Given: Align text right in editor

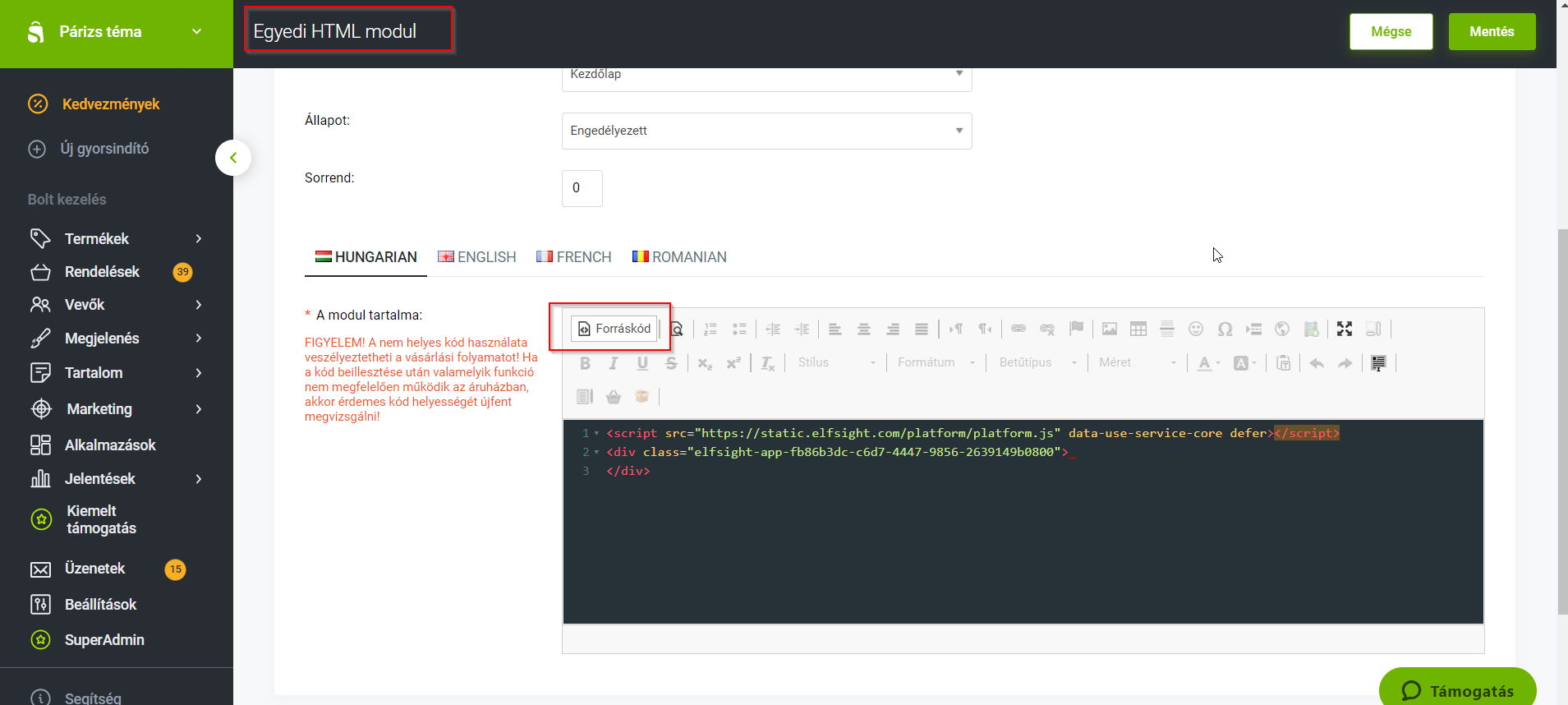Looking at the screenshot, I should 893,329.
